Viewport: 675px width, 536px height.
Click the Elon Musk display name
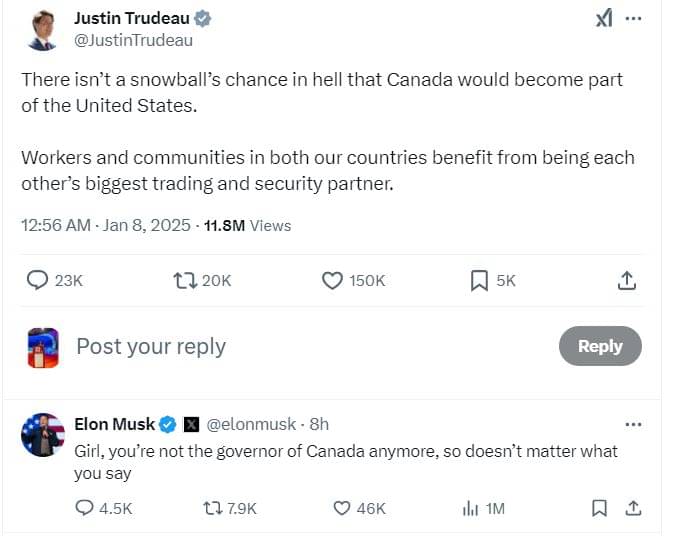coord(115,424)
